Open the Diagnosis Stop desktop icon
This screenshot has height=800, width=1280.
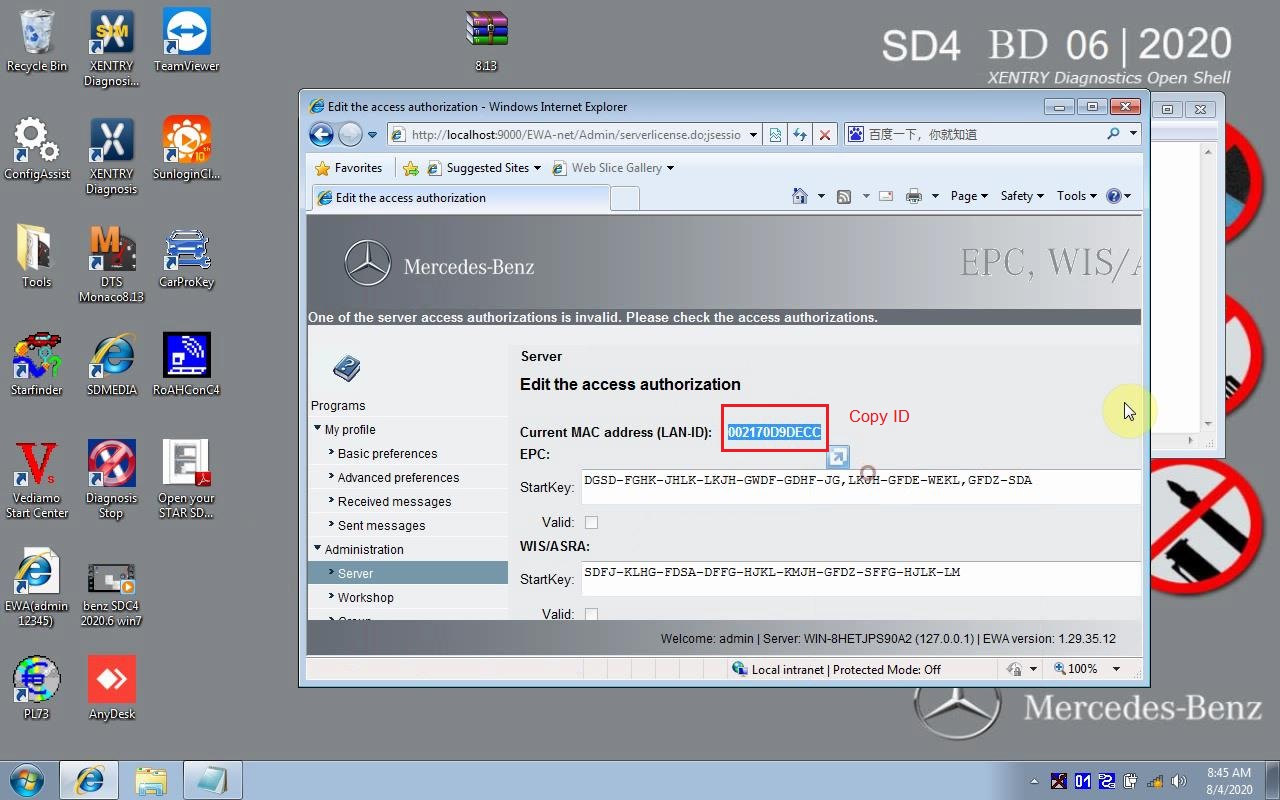point(111,480)
